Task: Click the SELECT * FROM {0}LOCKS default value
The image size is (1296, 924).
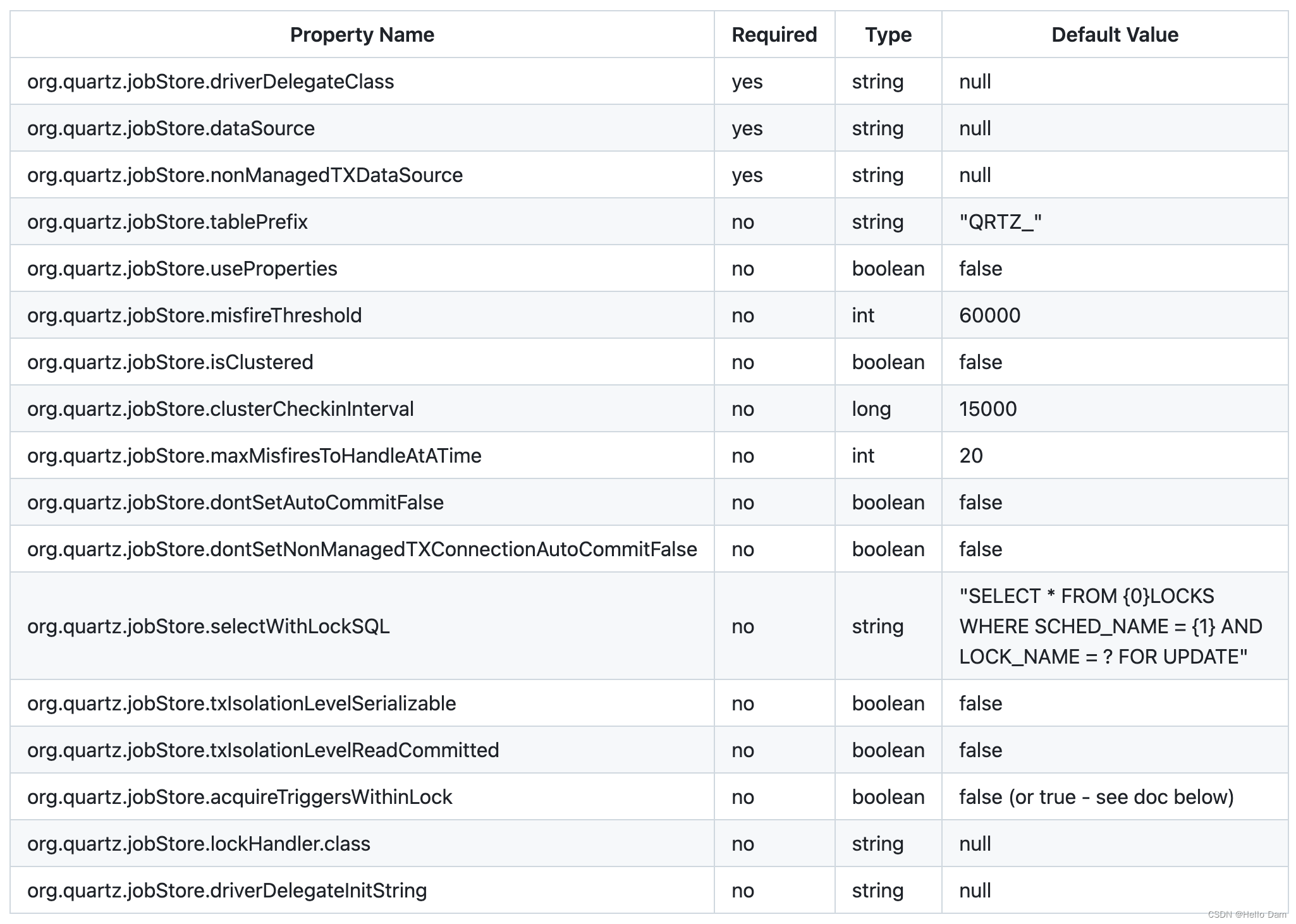Action: (x=1111, y=626)
